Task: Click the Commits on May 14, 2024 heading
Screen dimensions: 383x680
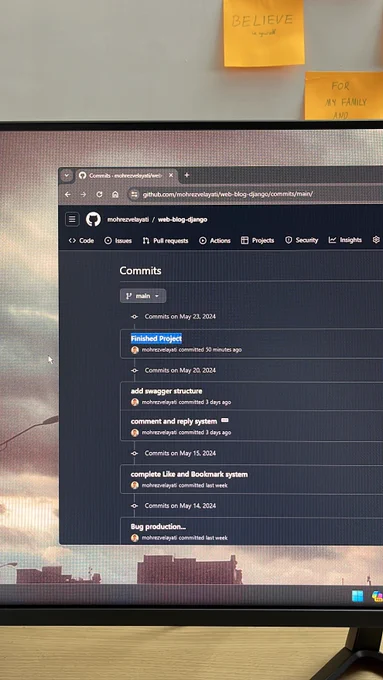Action: tap(180, 506)
